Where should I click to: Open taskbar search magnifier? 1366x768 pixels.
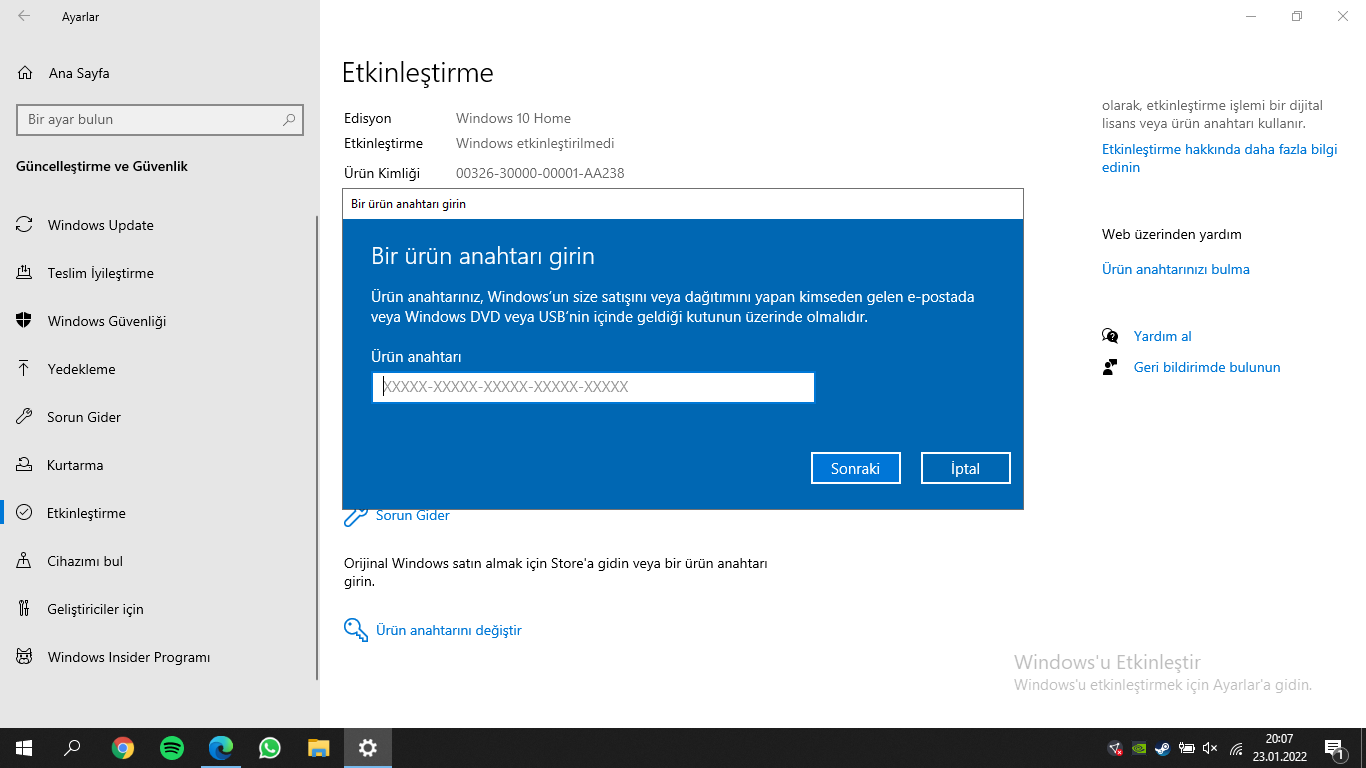[x=72, y=748]
